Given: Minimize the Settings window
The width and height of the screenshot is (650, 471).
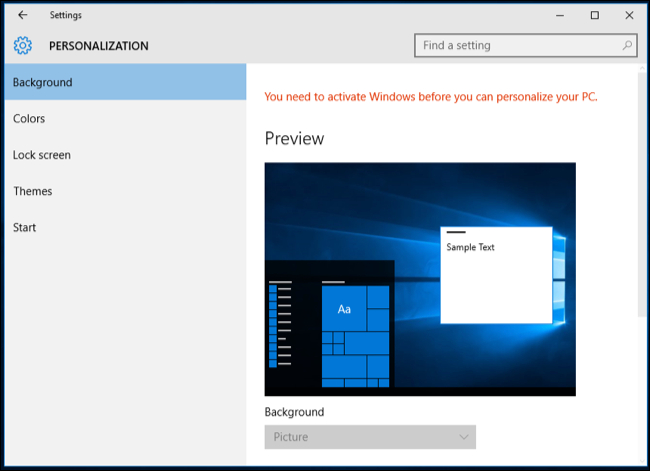Looking at the screenshot, I should [560, 15].
